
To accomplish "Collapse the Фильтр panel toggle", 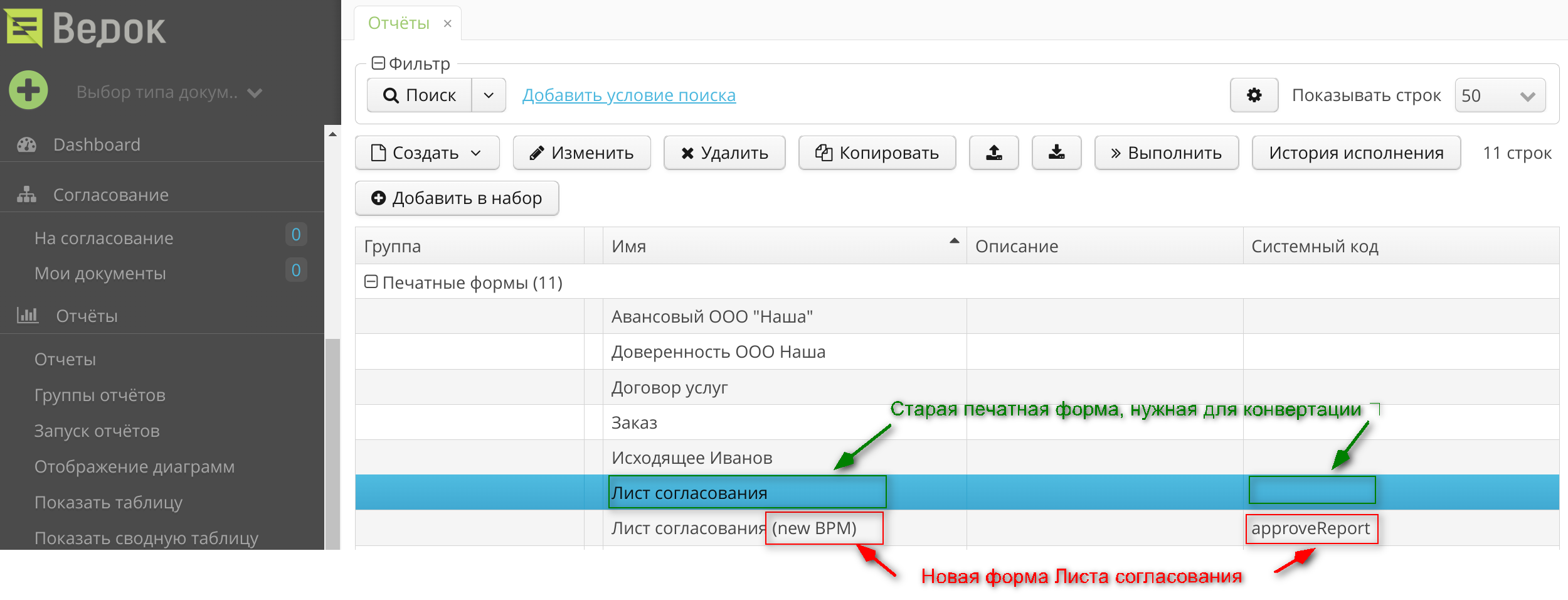I will pos(378,63).
